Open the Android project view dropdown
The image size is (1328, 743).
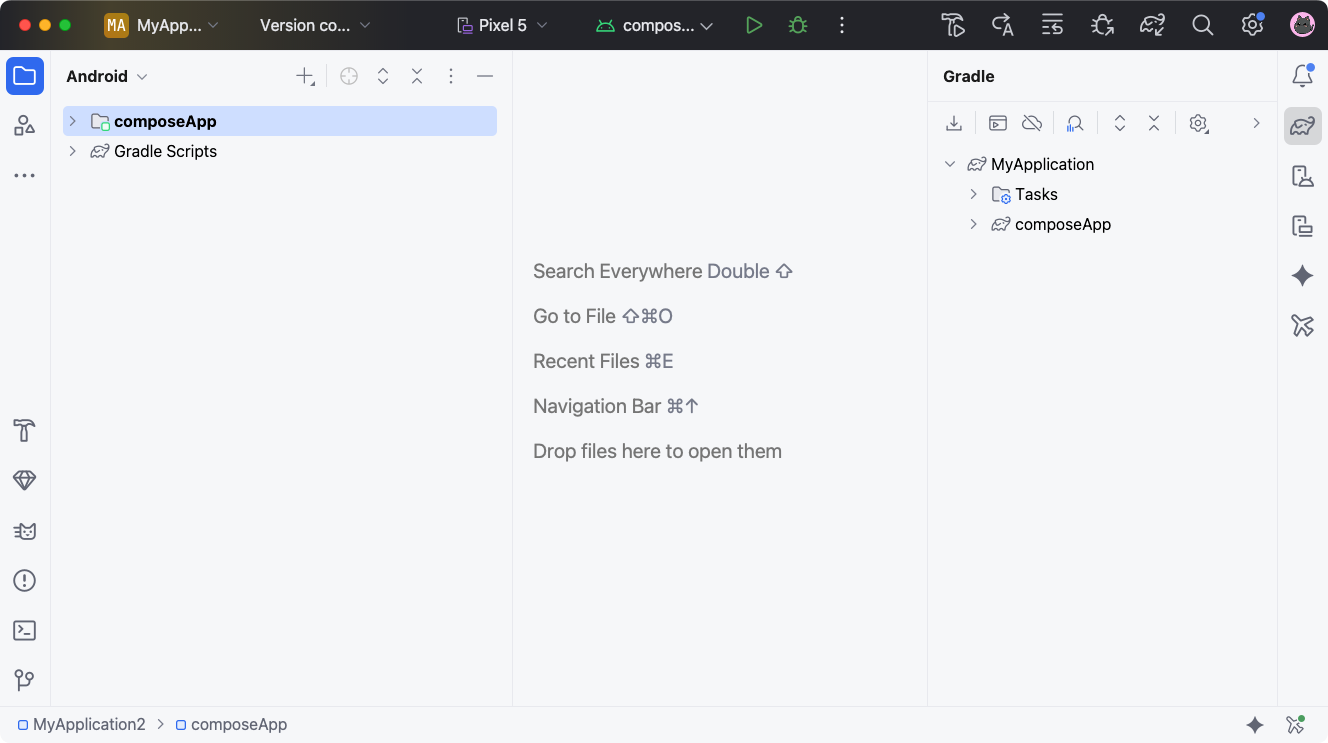pos(107,76)
